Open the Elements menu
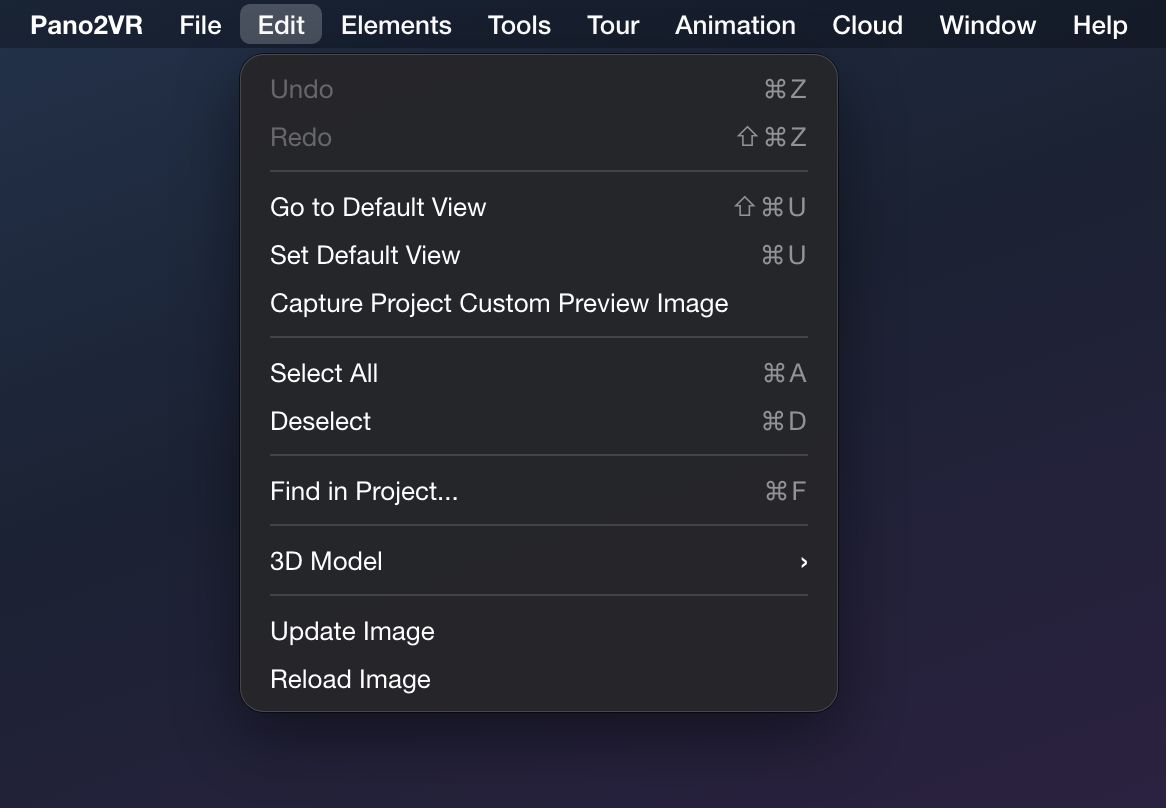Viewport: 1166px width, 808px height. pos(396,25)
